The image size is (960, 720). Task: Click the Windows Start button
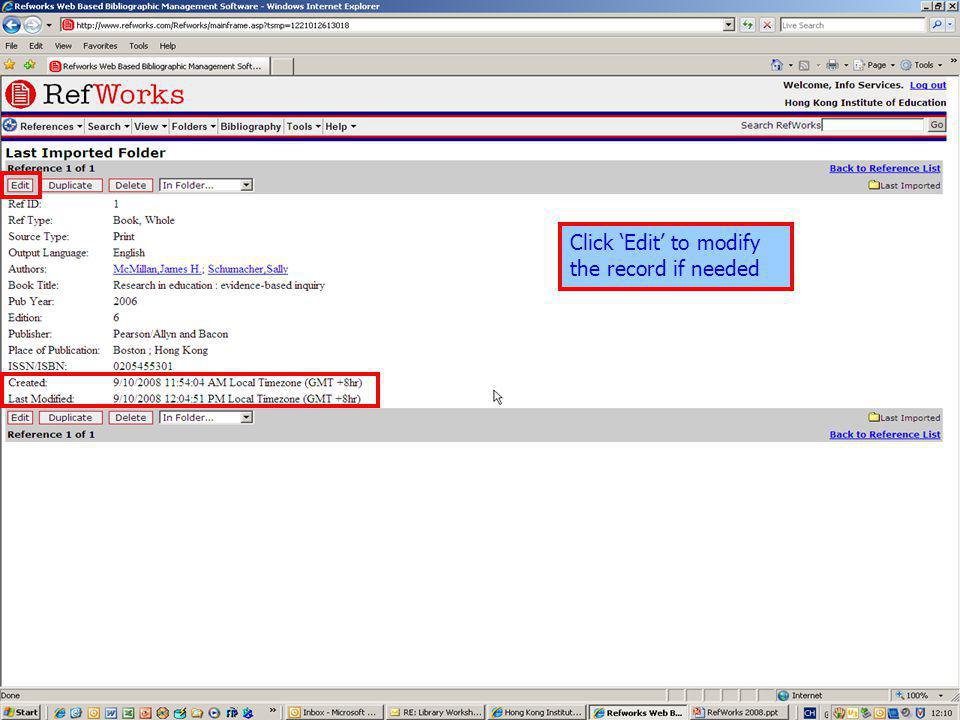21,713
